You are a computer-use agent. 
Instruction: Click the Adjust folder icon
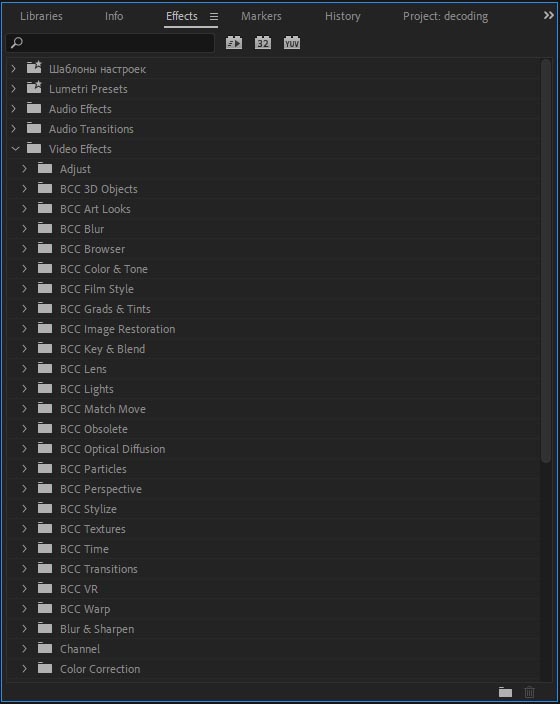[x=45, y=168]
